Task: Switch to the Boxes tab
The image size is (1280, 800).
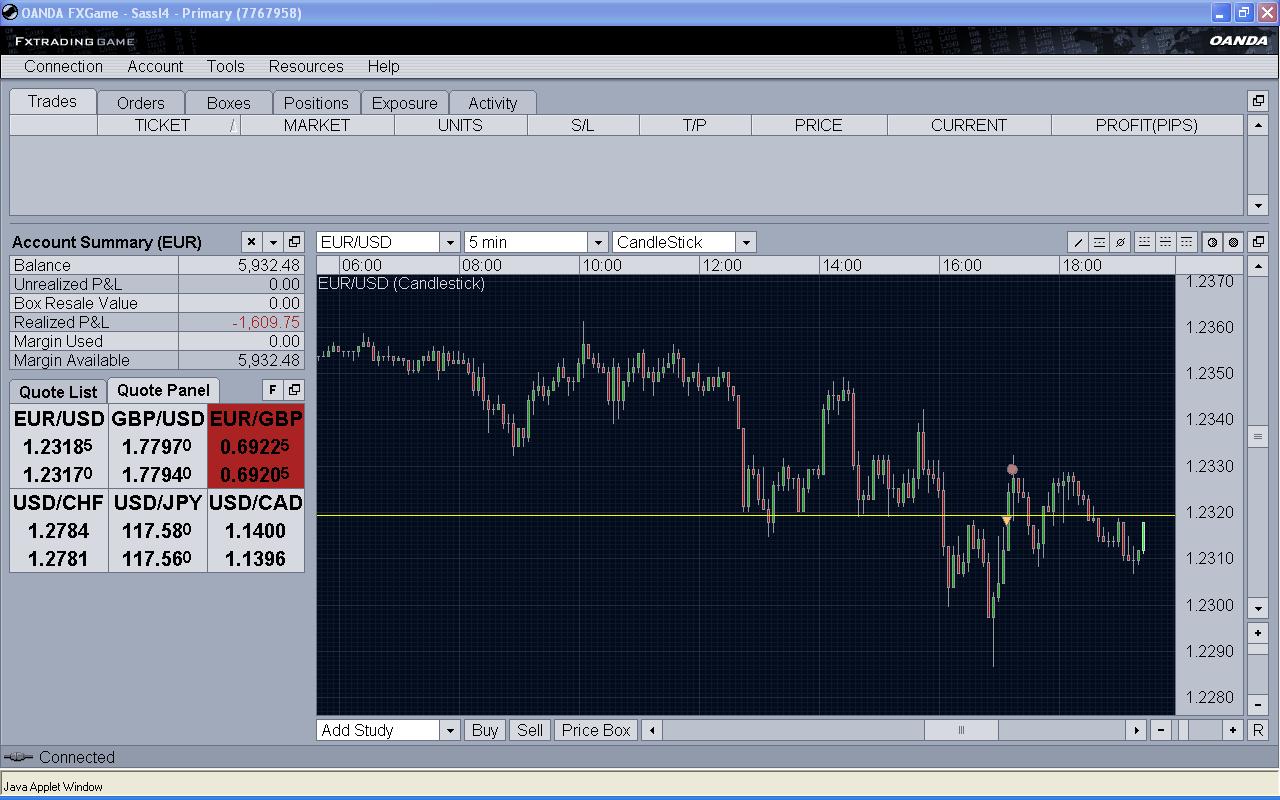Action: [228, 103]
